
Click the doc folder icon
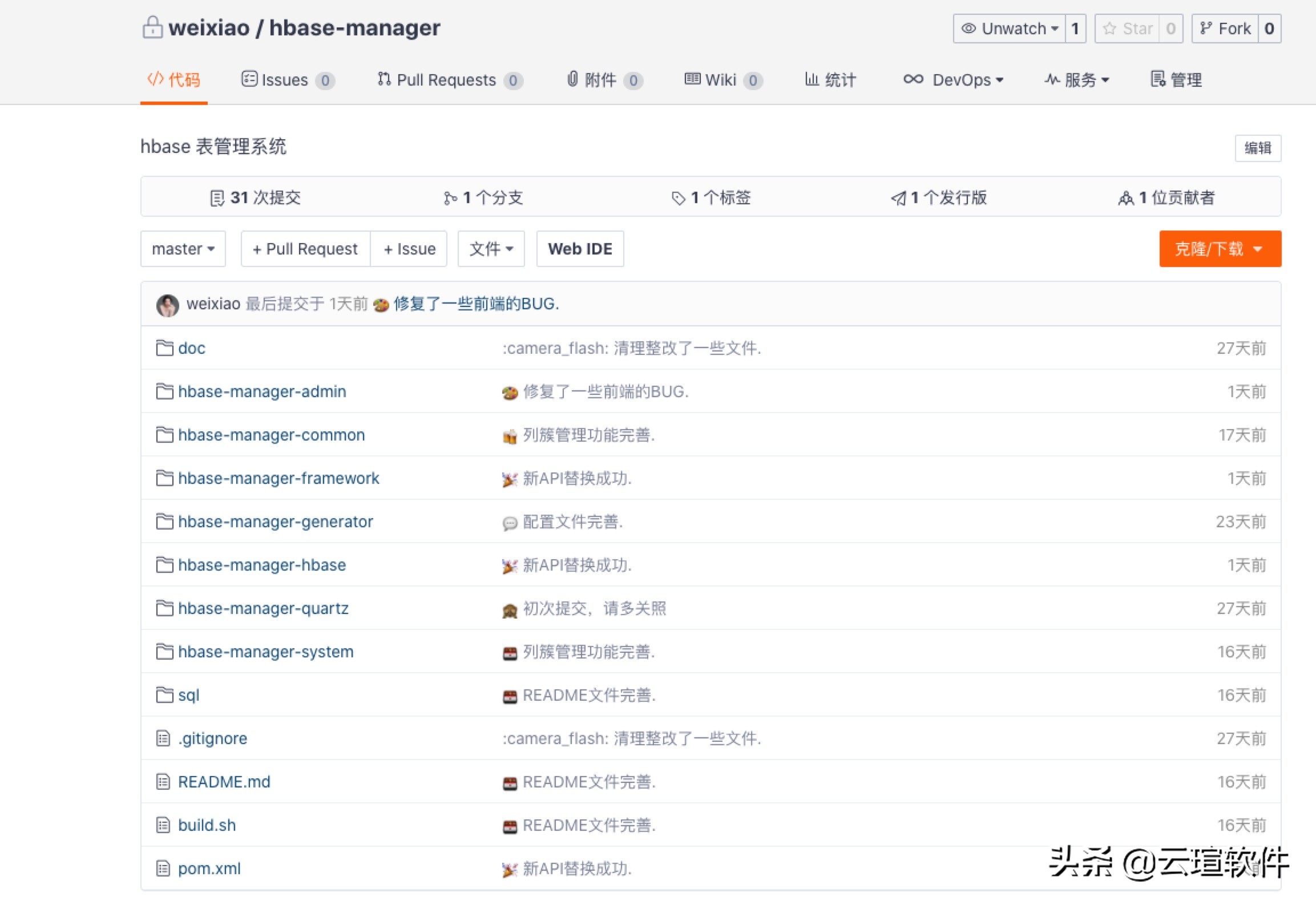(x=163, y=348)
